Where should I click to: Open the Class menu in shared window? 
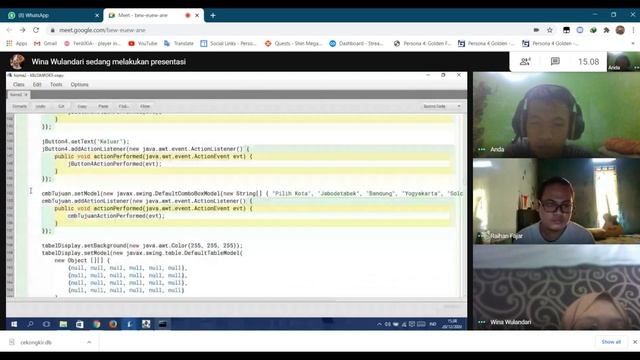click(19, 84)
